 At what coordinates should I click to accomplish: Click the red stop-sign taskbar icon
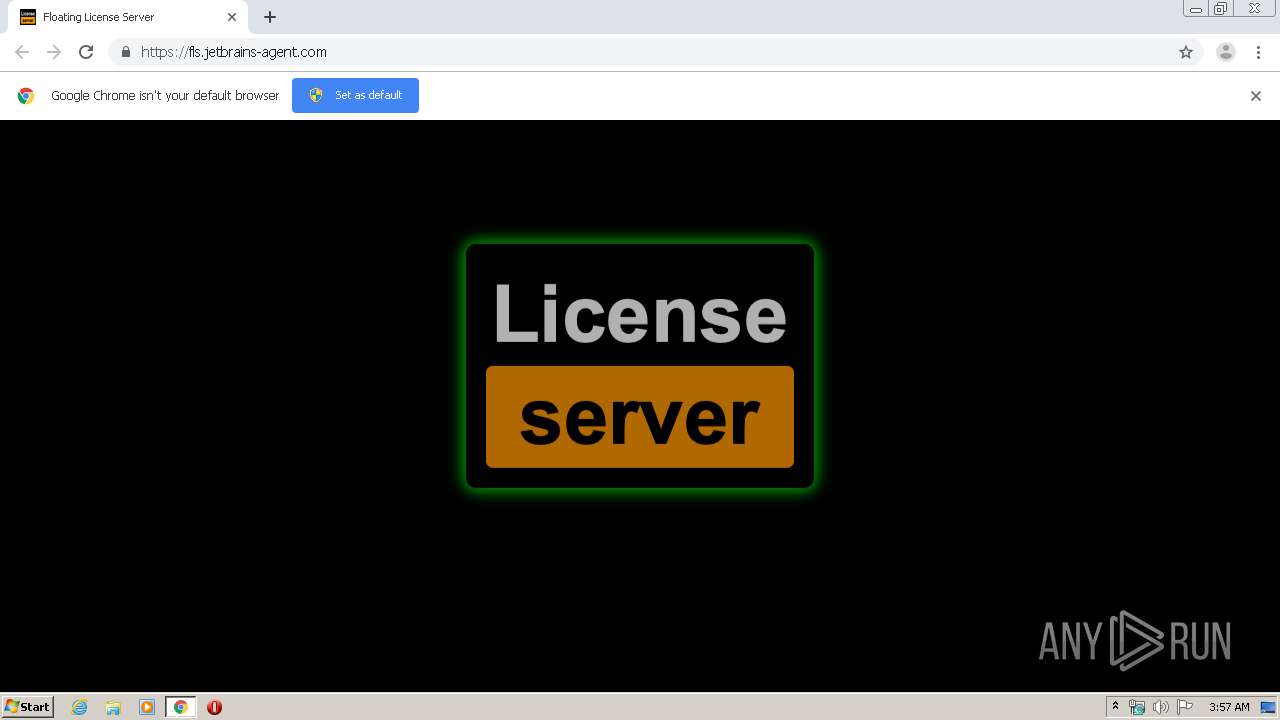click(214, 707)
